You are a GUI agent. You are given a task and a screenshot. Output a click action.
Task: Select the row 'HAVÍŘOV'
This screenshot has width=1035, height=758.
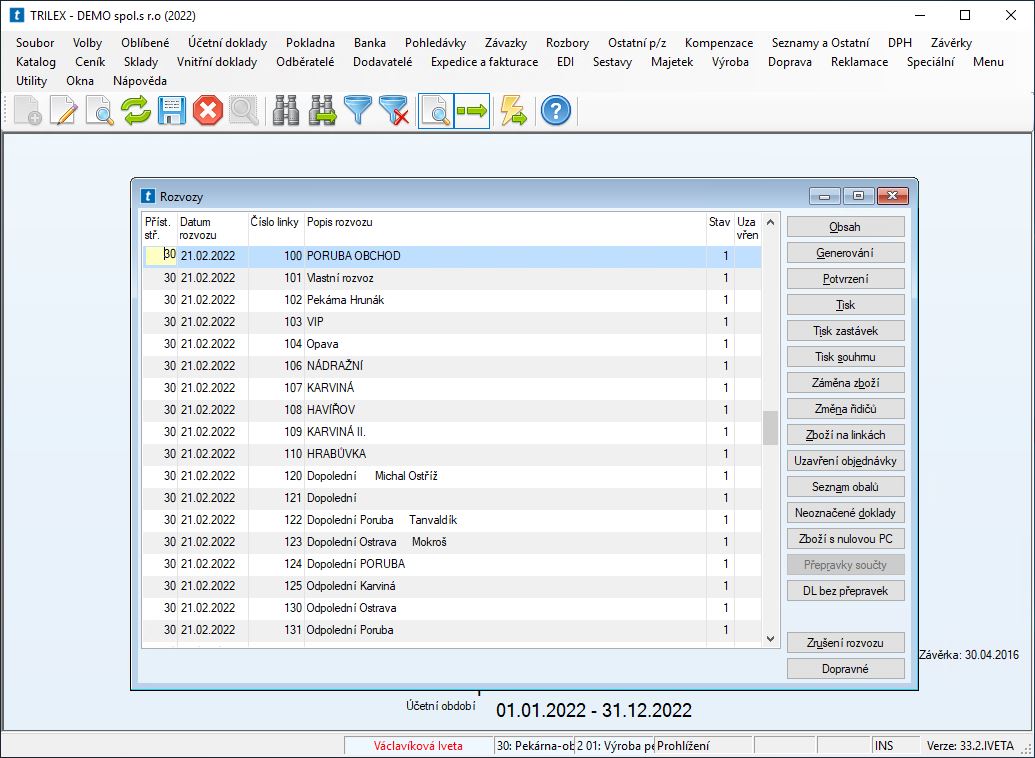451,409
